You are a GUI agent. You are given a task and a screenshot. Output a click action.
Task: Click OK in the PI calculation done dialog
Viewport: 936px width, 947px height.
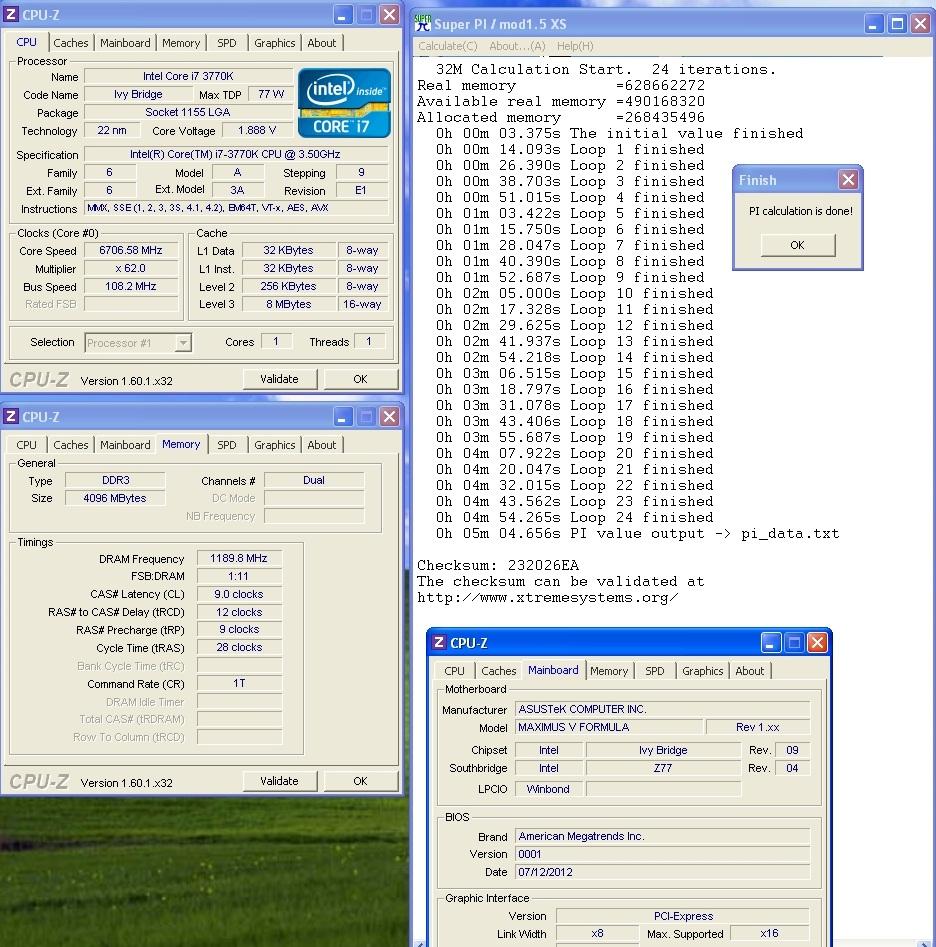pos(798,245)
